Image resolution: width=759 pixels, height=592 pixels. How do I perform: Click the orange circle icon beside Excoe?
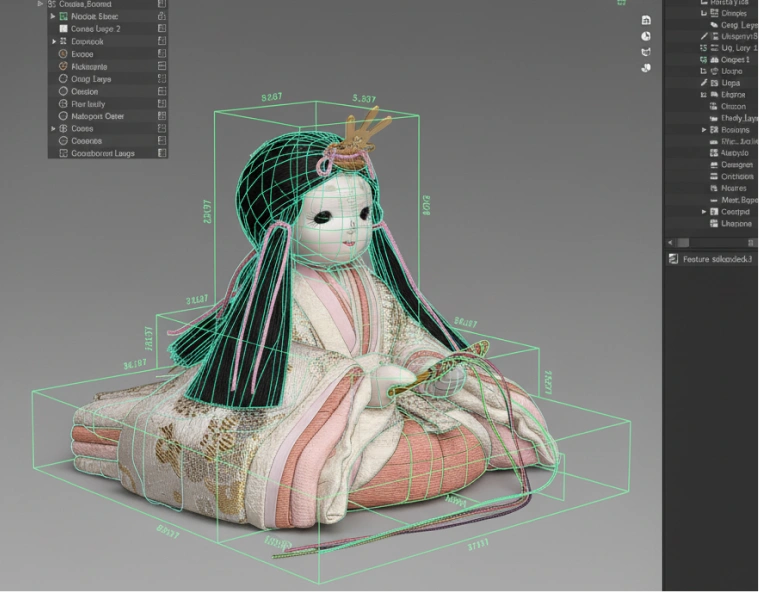pyautogui.click(x=63, y=54)
